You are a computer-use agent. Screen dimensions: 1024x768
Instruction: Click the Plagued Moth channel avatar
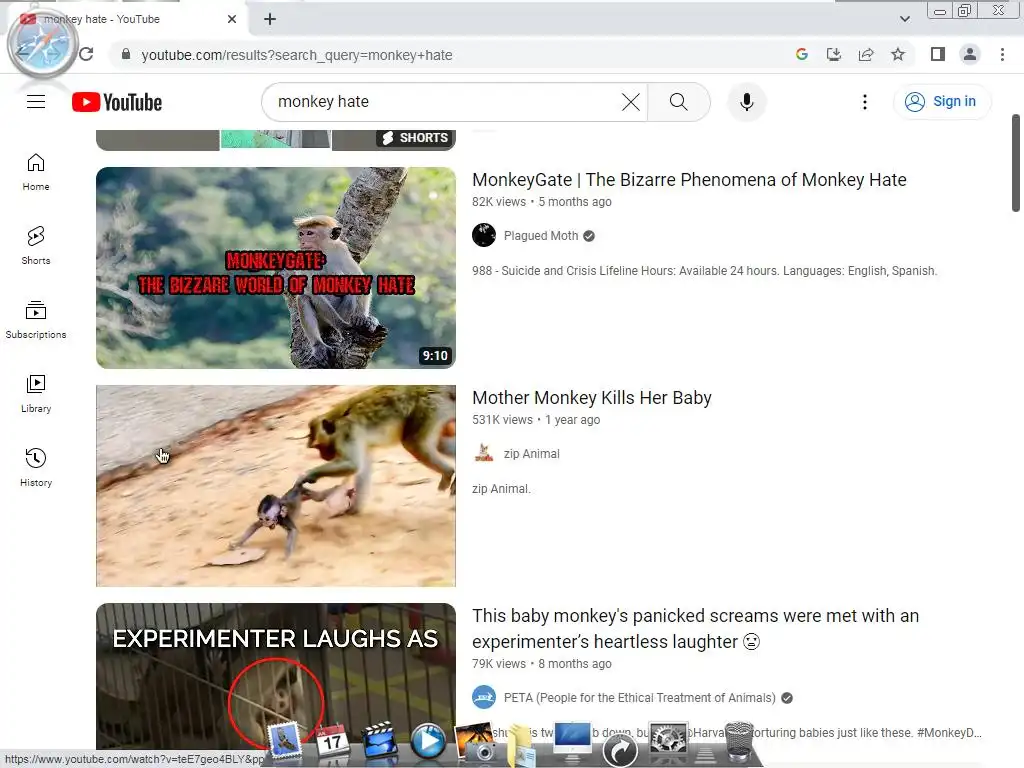484,235
